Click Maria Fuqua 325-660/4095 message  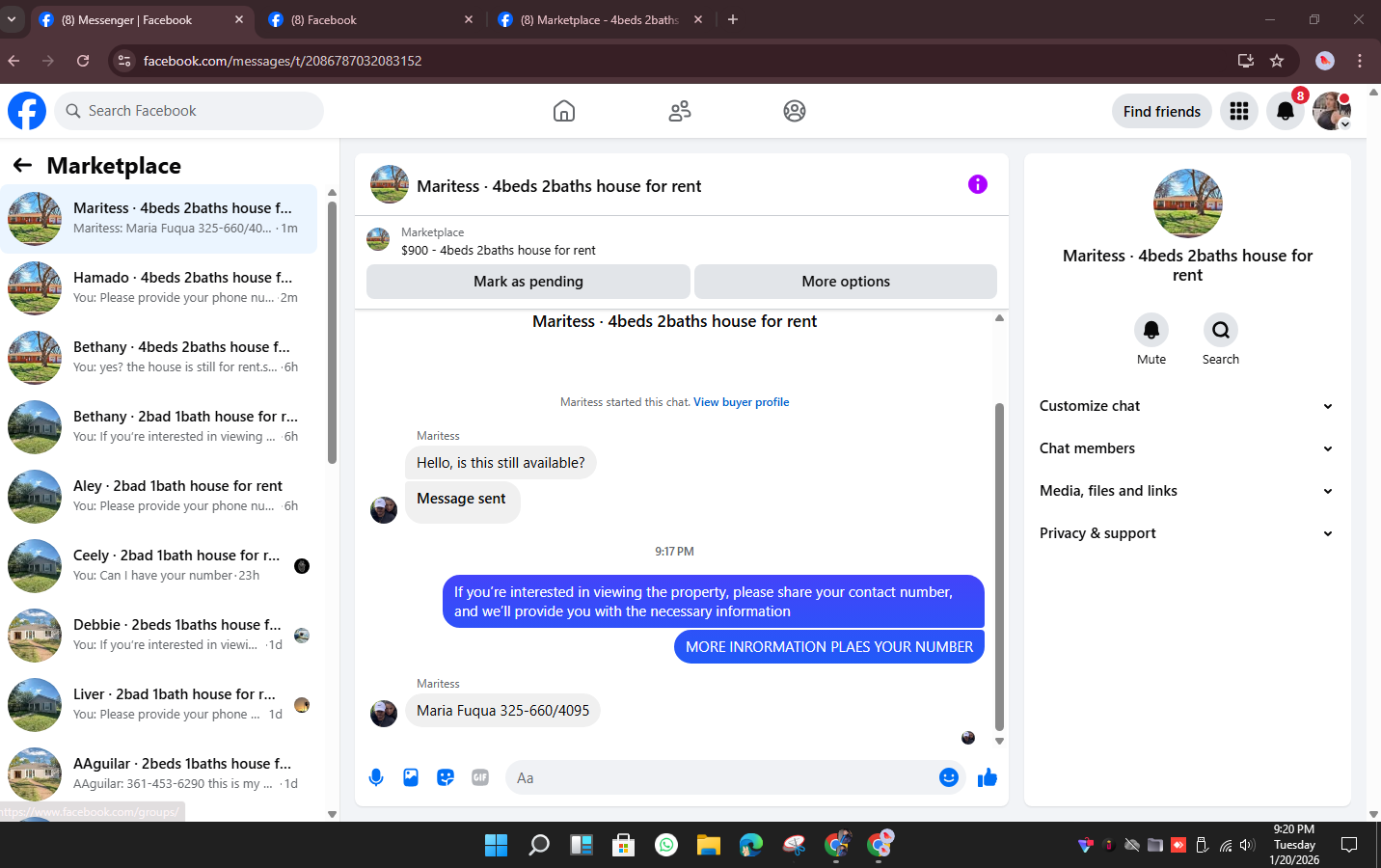coord(502,711)
